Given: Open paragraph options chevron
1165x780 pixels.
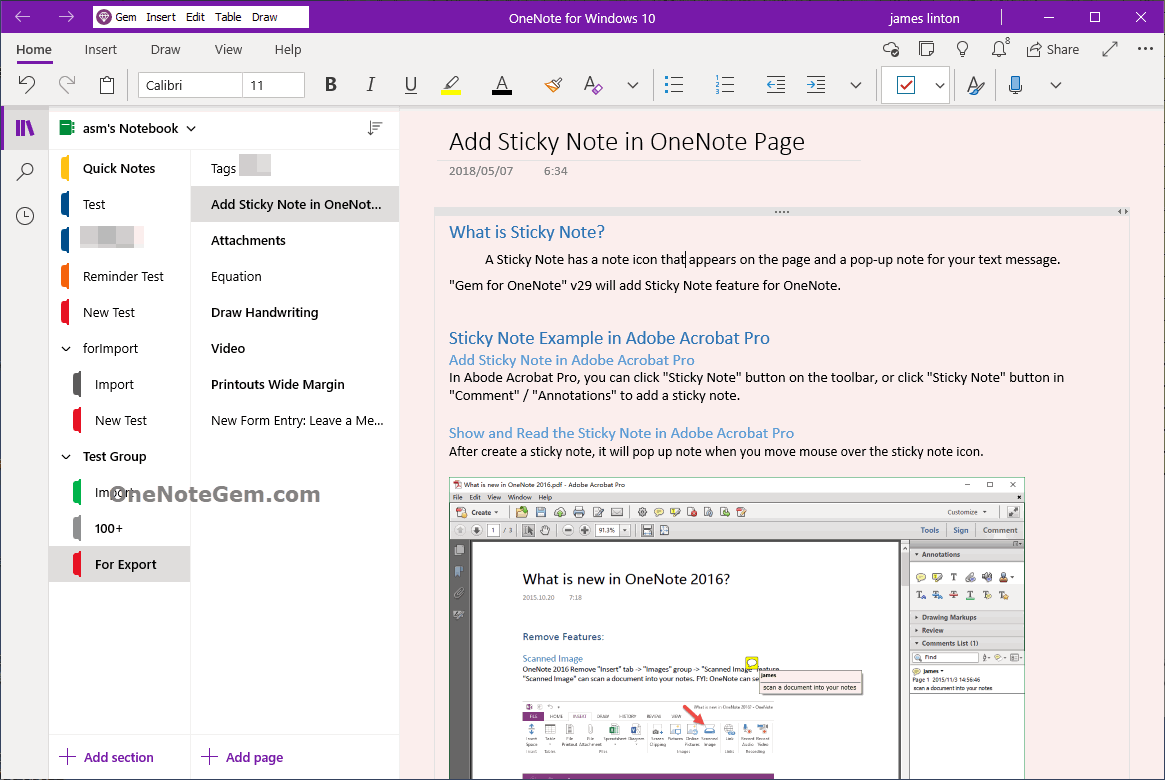Looking at the screenshot, I should 856,85.
